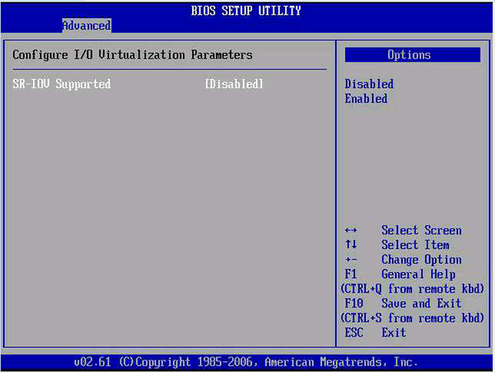Viewport: 495px width, 373px height.
Task: Click the up-down arrows key hint
Action: point(351,245)
